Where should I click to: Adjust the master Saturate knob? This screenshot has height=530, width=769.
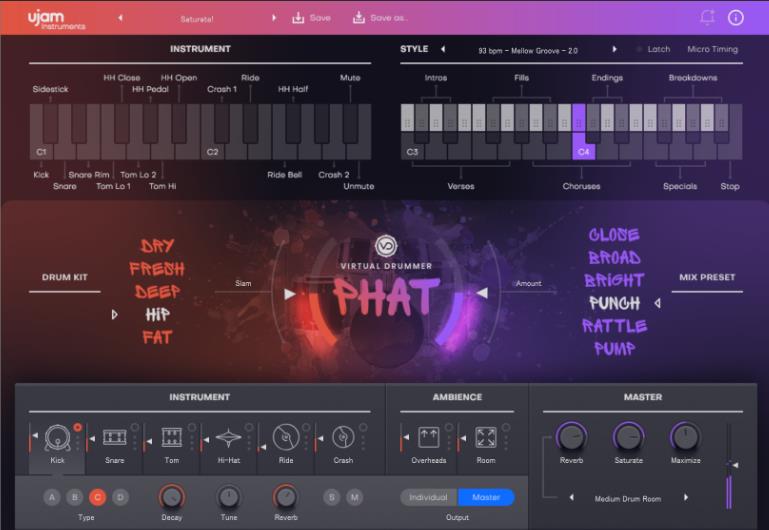point(628,436)
